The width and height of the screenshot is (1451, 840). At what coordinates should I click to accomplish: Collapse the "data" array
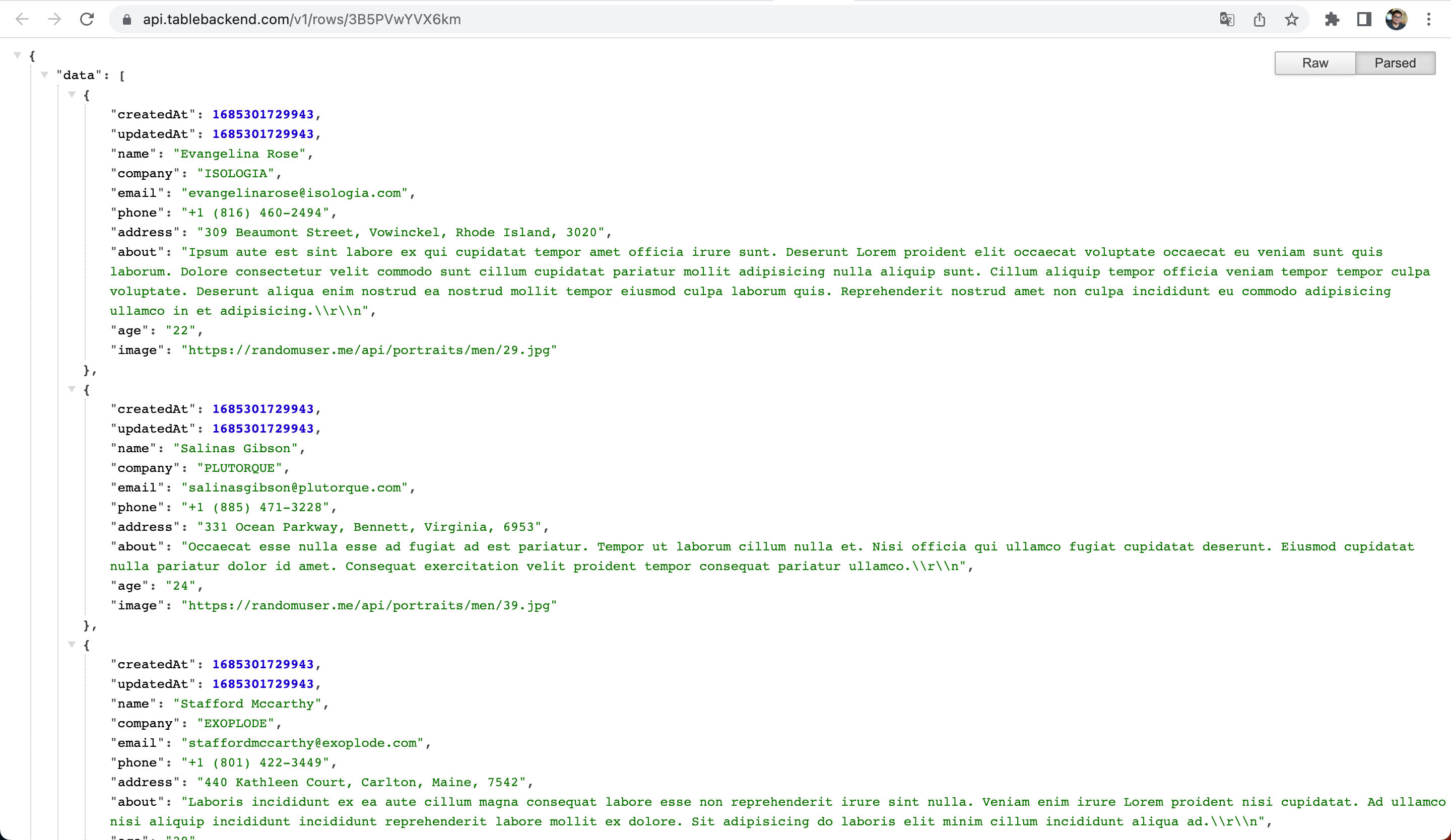tap(44, 75)
